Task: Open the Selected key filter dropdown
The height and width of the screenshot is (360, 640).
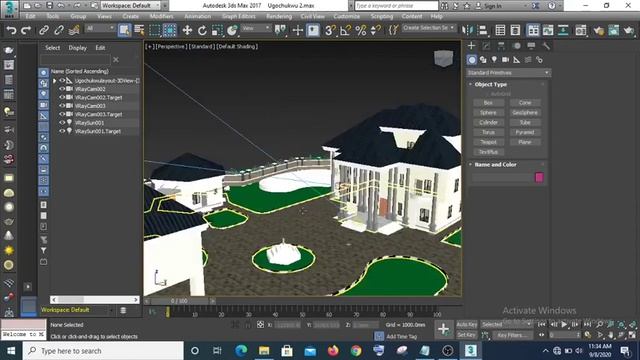Action: [507, 324]
